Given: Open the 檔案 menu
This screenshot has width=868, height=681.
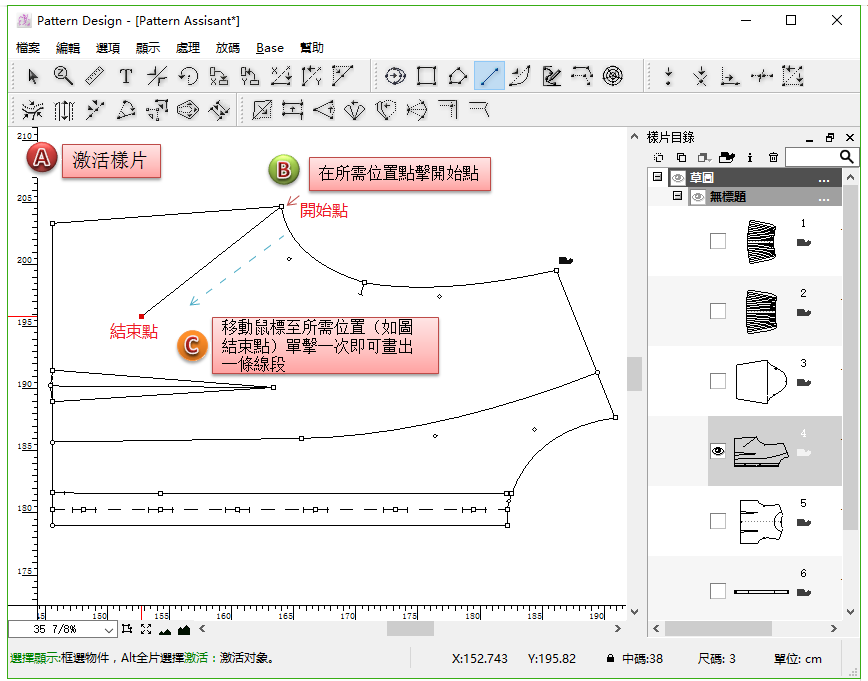Looking at the screenshot, I should [x=28, y=48].
